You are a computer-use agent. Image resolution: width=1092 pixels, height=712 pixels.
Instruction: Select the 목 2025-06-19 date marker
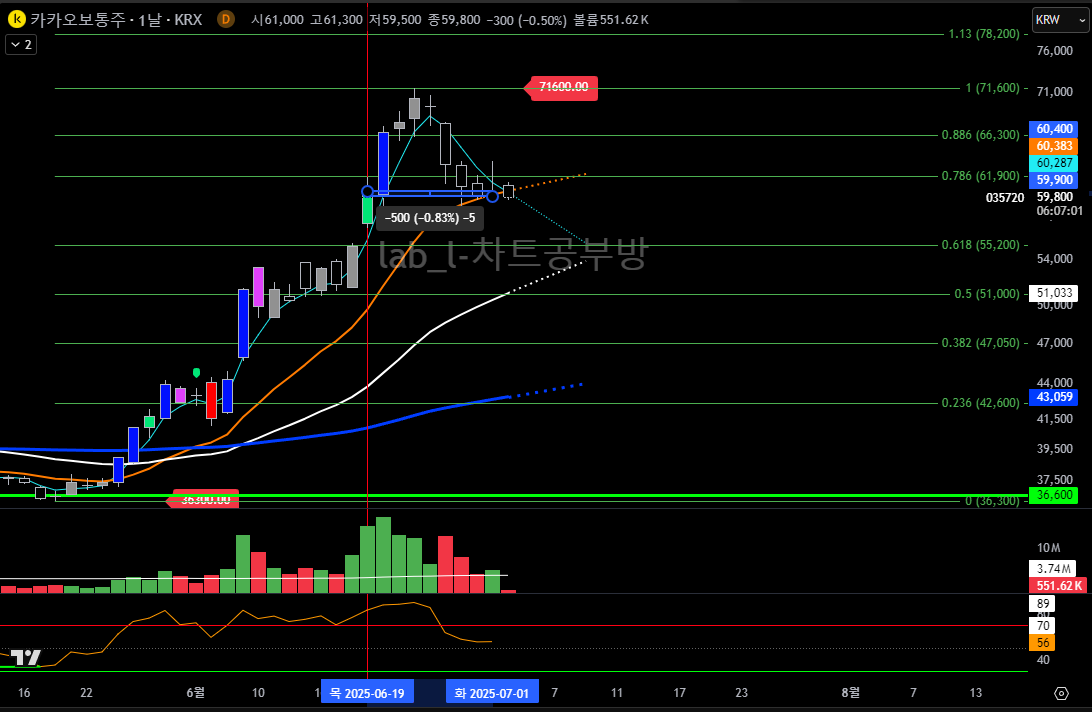pos(367,693)
